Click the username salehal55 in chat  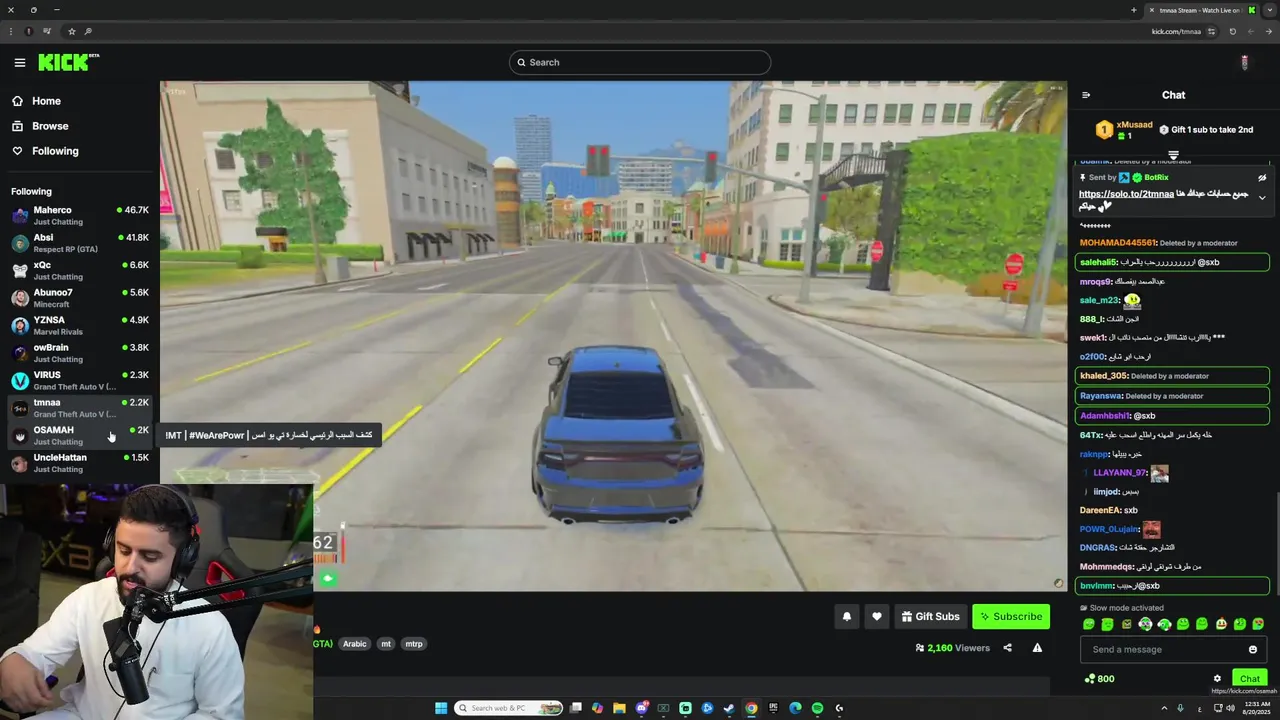click(1099, 262)
